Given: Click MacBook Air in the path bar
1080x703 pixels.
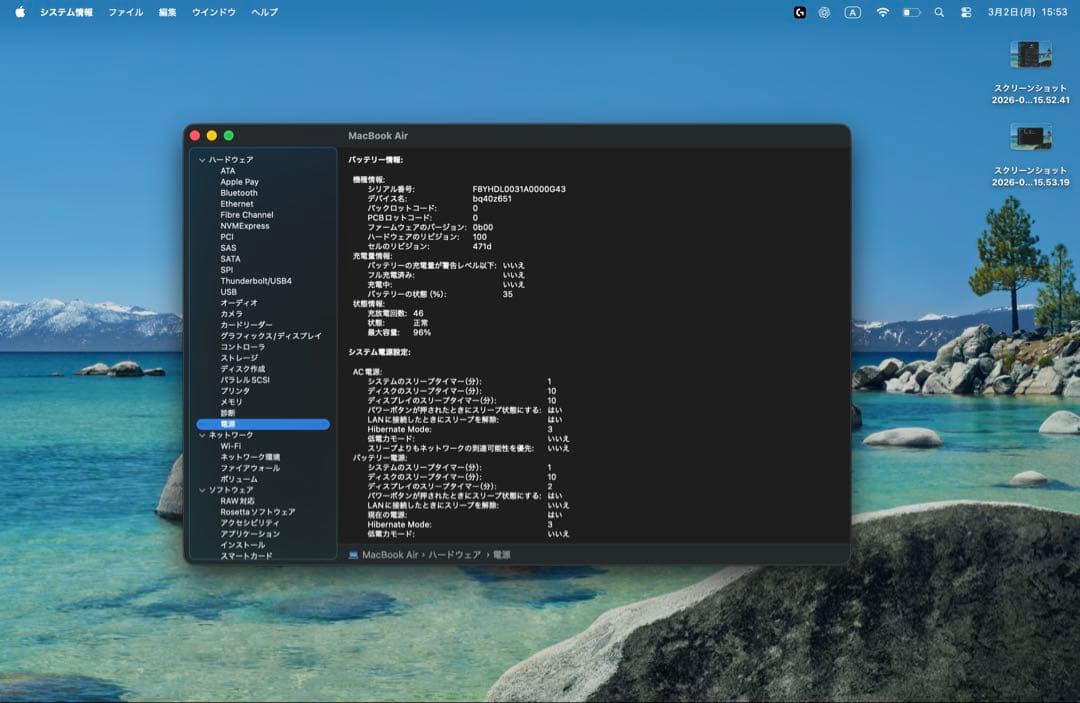Looking at the screenshot, I should pyautogui.click(x=390, y=555).
